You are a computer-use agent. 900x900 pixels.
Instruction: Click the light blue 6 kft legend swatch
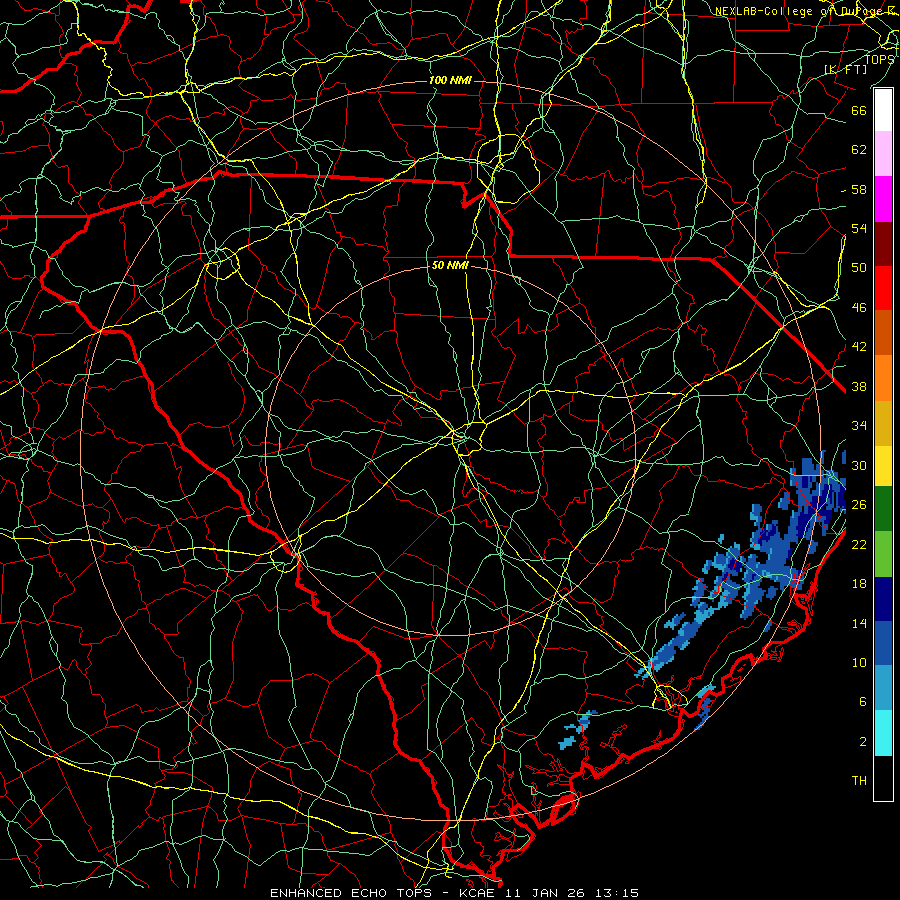pos(883,688)
